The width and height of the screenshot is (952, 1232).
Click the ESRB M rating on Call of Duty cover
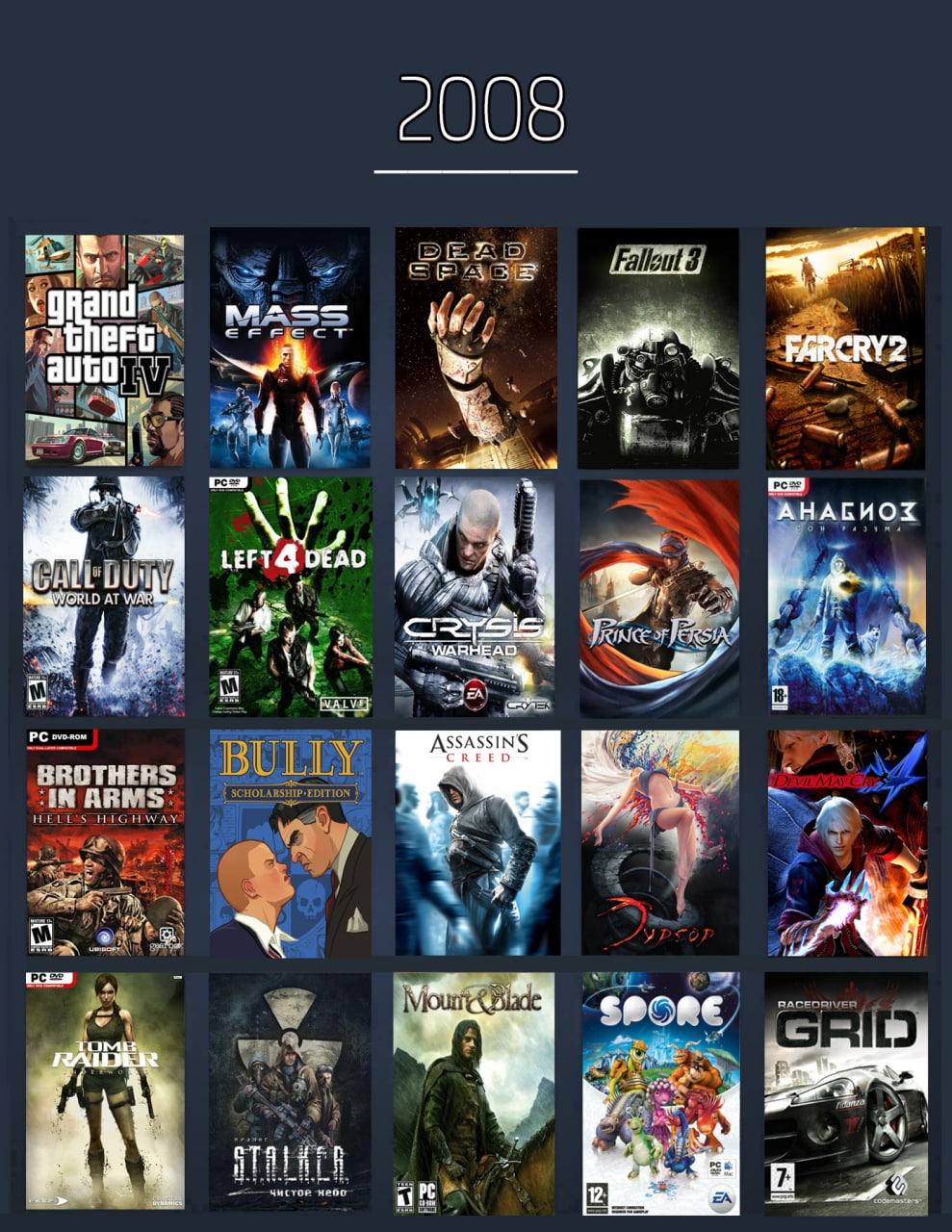coord(38,693)
